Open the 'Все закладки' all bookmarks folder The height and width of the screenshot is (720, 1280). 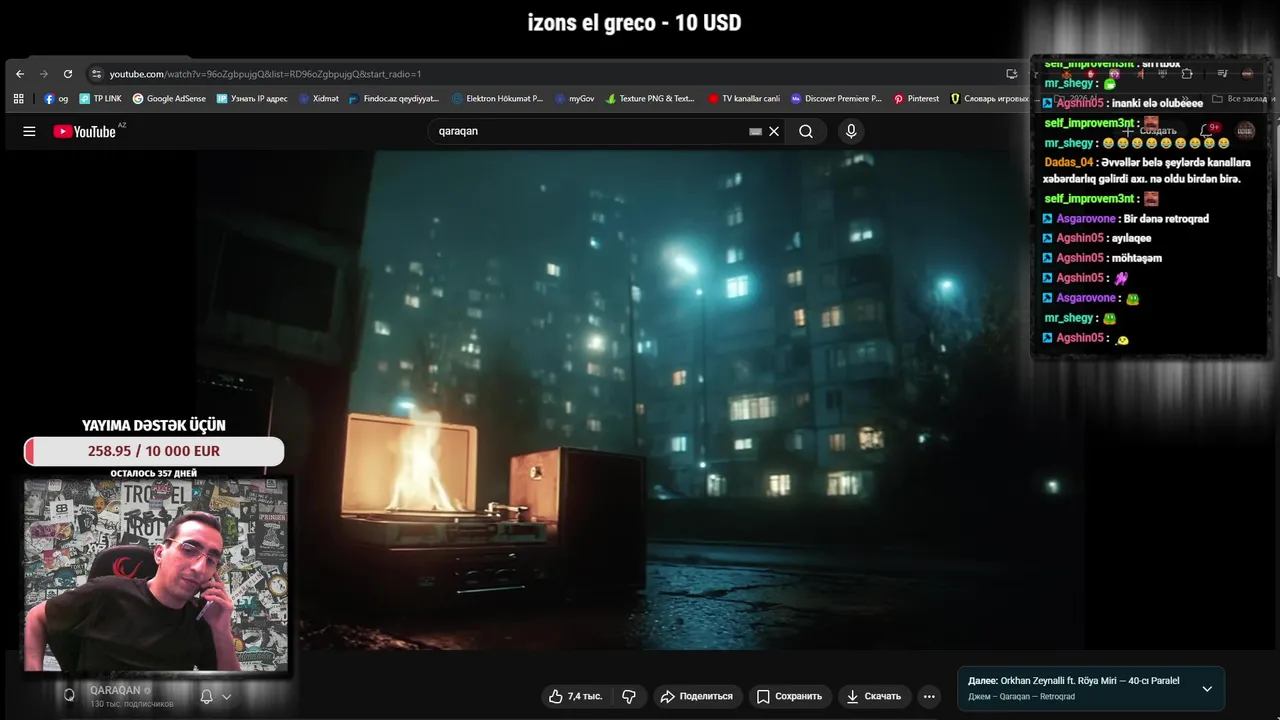coord(1238,99)
